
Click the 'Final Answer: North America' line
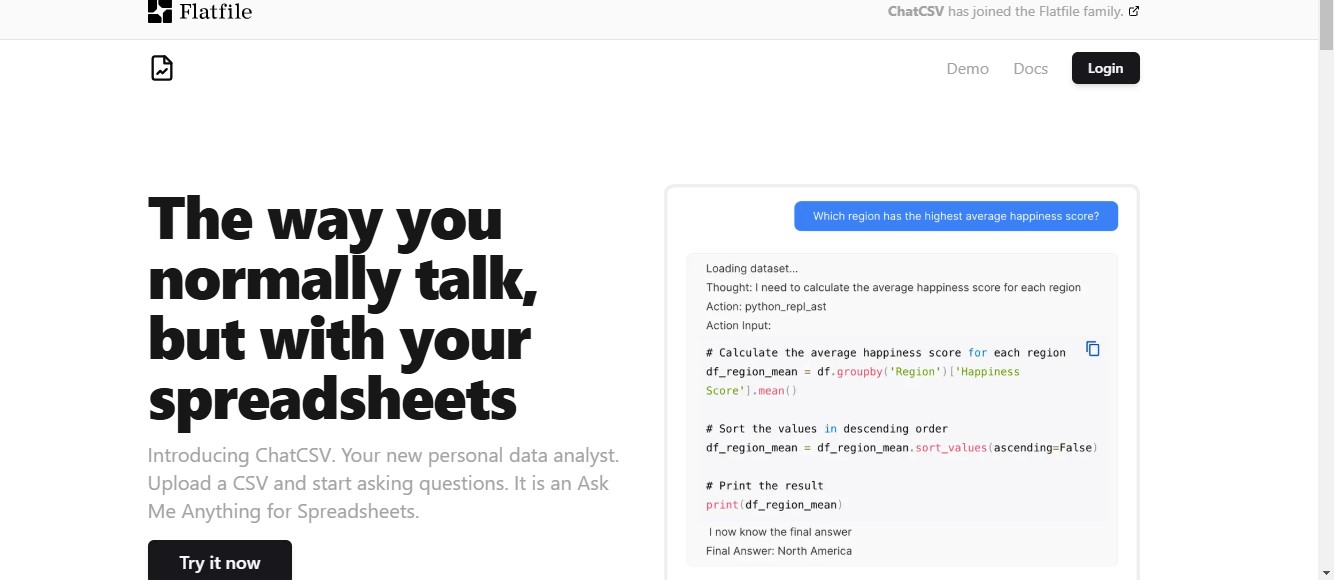tap(779, 551)
